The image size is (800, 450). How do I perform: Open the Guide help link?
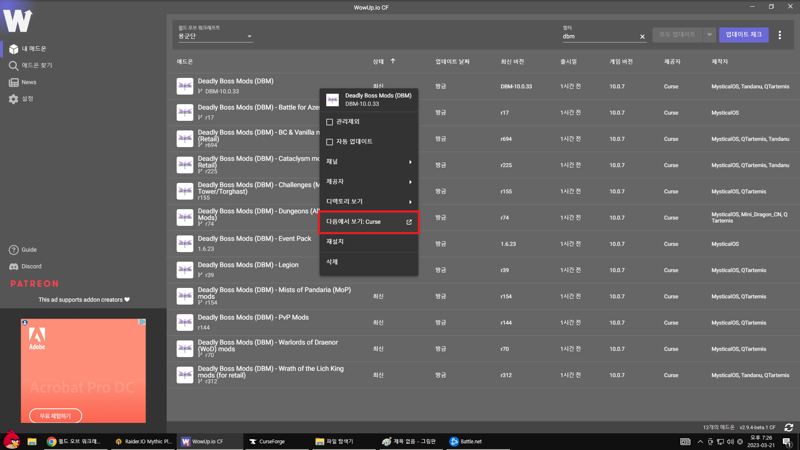point(22,249)
